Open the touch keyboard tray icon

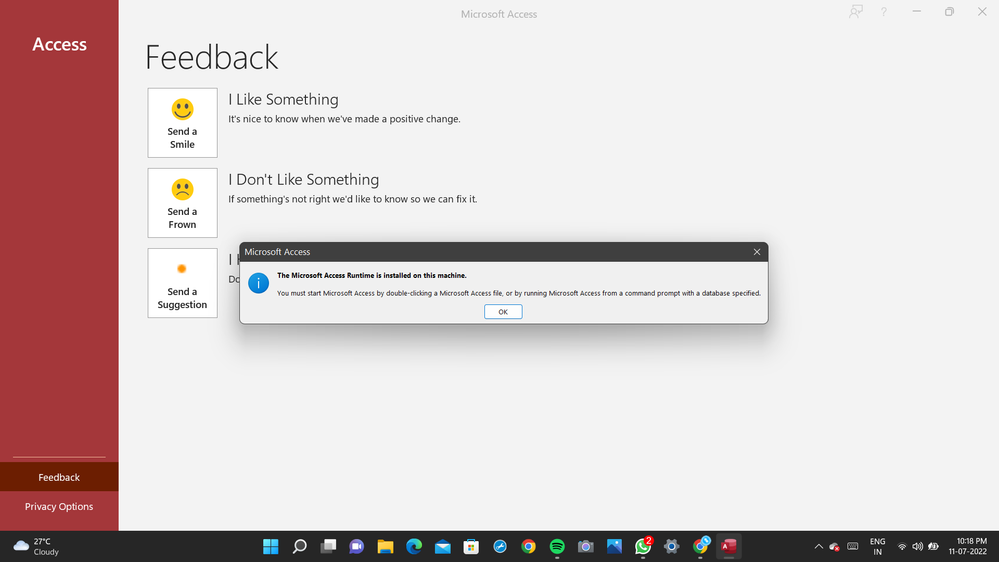(x=852, y=546)
